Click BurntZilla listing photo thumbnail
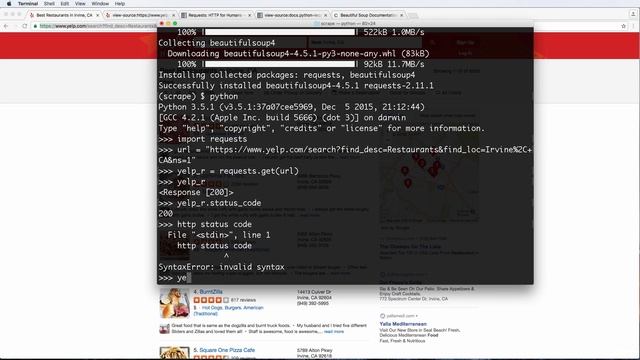Screen dimensions: 640x360 175,303
